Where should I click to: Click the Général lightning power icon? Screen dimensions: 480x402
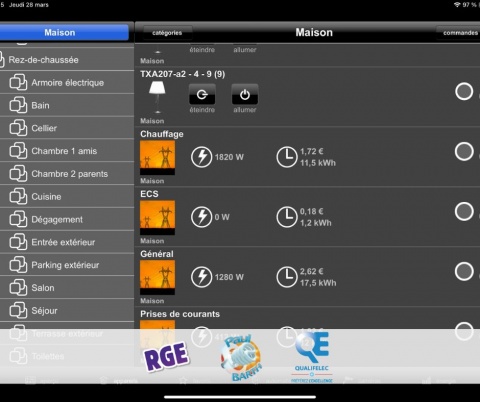[x=201, y=277]
